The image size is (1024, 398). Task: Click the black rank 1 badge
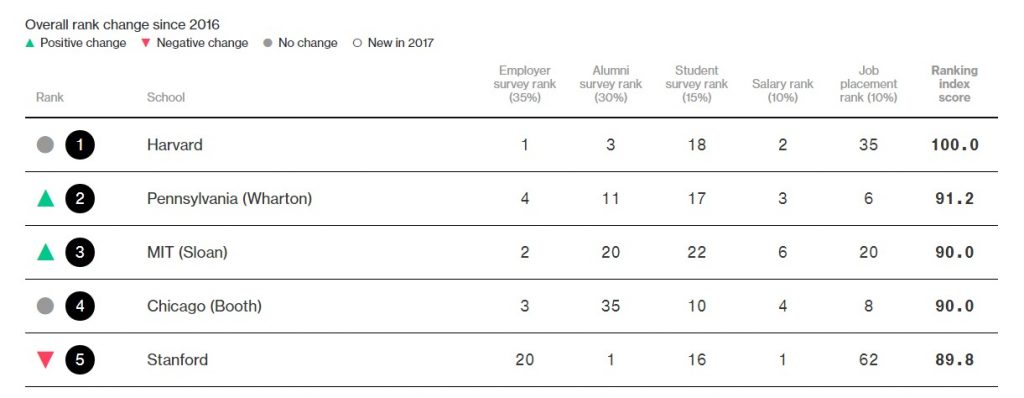pyautogui.click(x=80, y=144)
